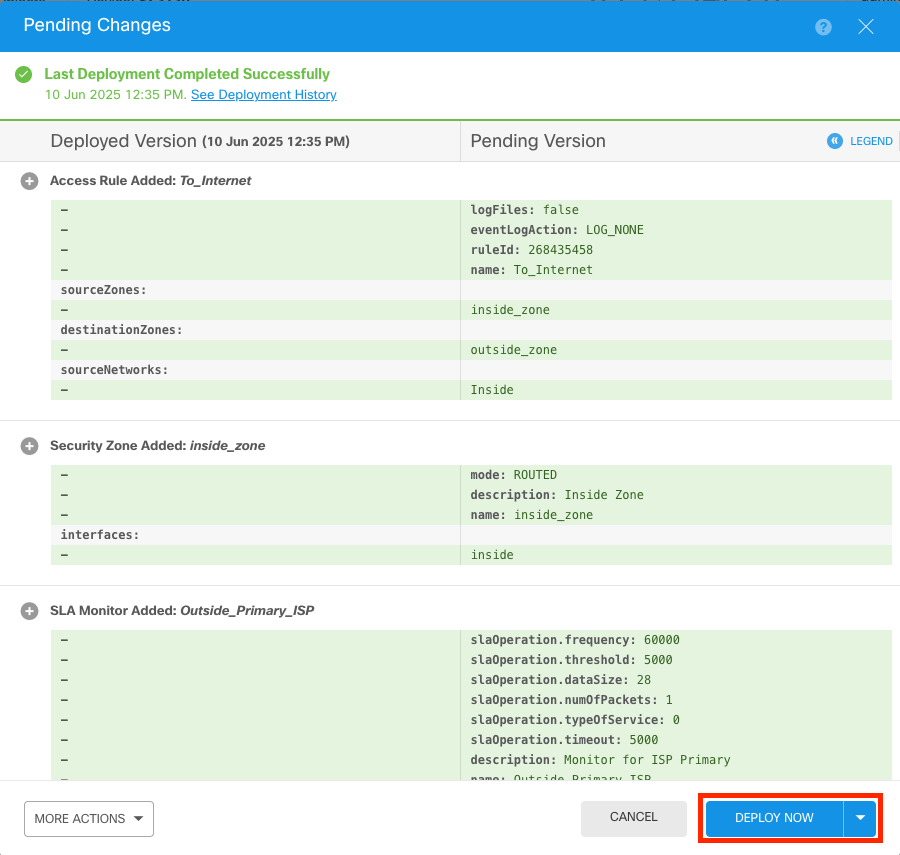
Task: Click the 'slaOperation.threshold: 5000' line
Action: coord(571,660)
